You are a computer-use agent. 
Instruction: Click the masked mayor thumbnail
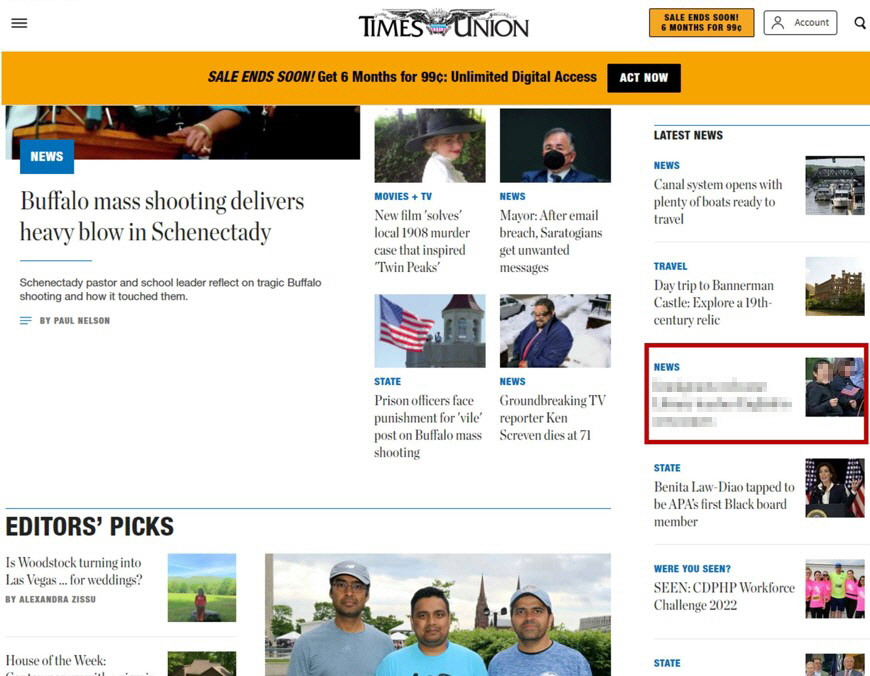click(x=555, y=145)
